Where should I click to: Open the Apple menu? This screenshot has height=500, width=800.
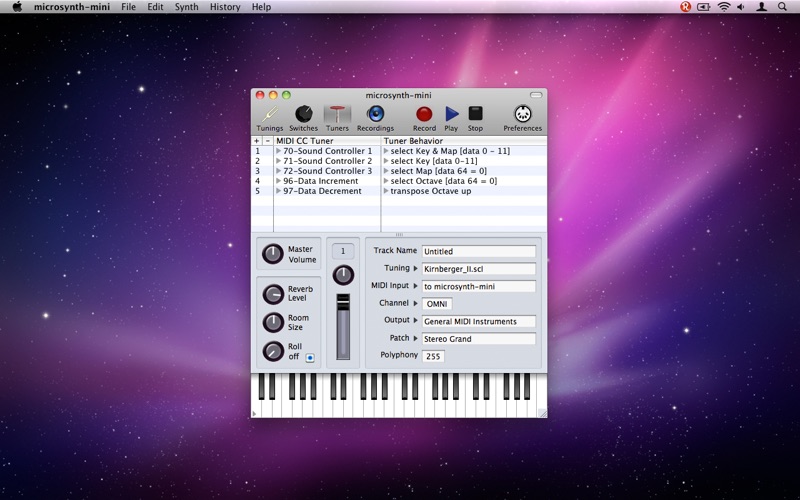(17, 7)
